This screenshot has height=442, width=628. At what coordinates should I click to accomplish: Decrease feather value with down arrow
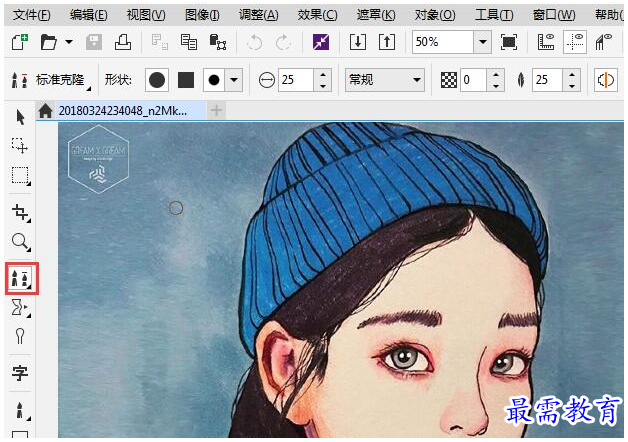(x=572, y=86)
